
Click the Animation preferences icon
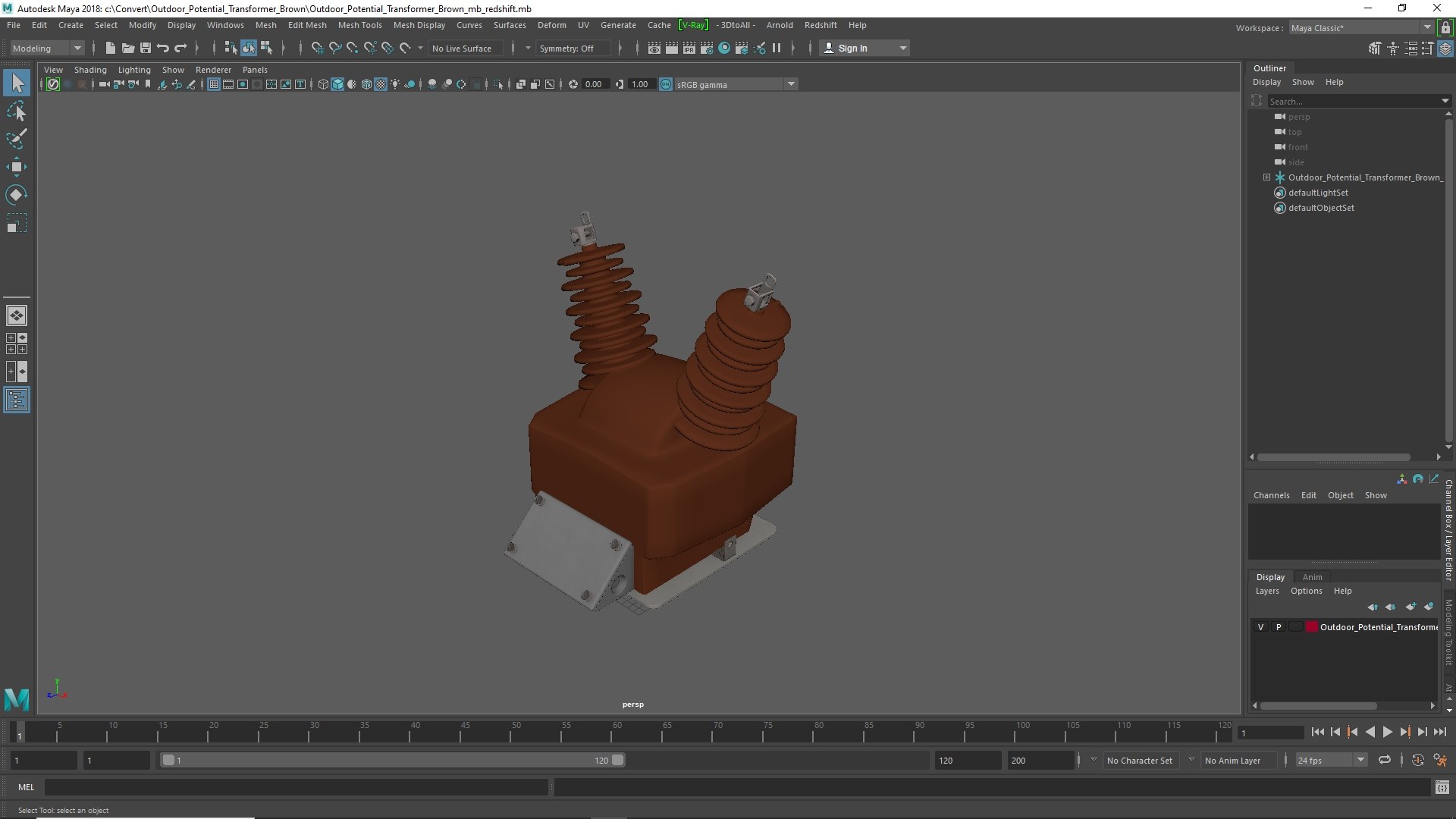point(1440,760)
